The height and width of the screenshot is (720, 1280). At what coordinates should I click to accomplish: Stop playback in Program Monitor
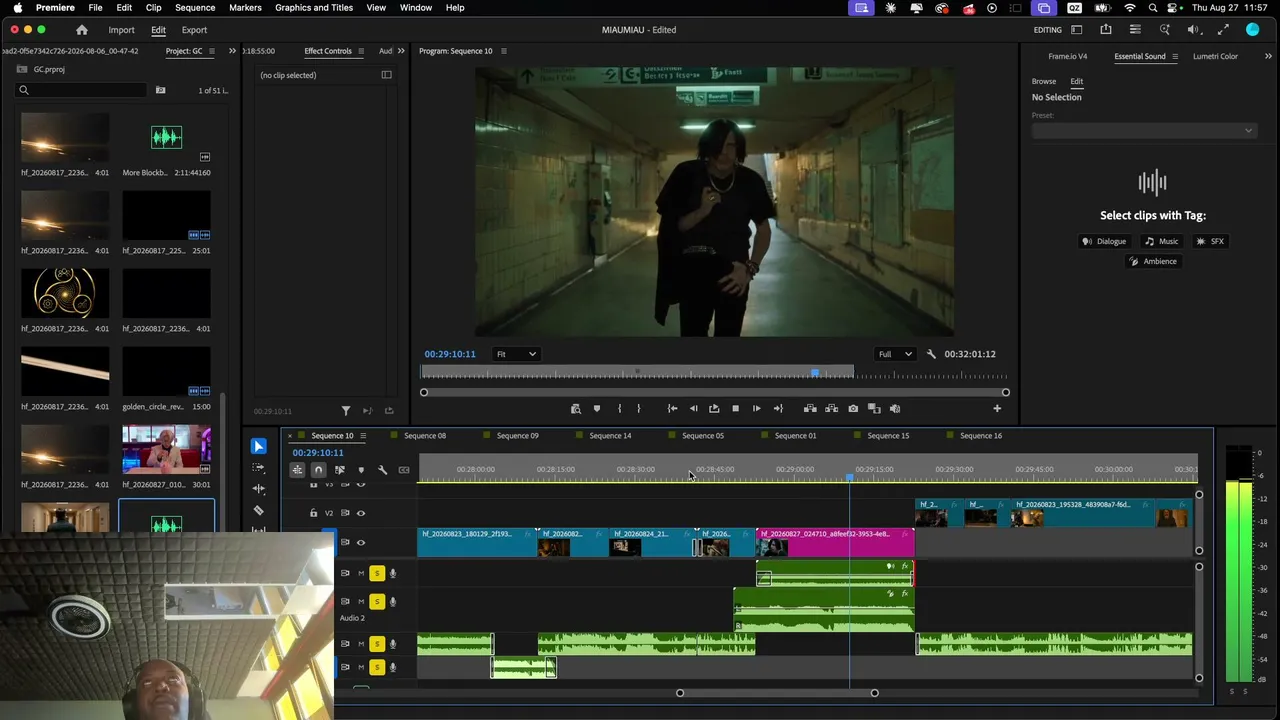[x=735, y=408]
